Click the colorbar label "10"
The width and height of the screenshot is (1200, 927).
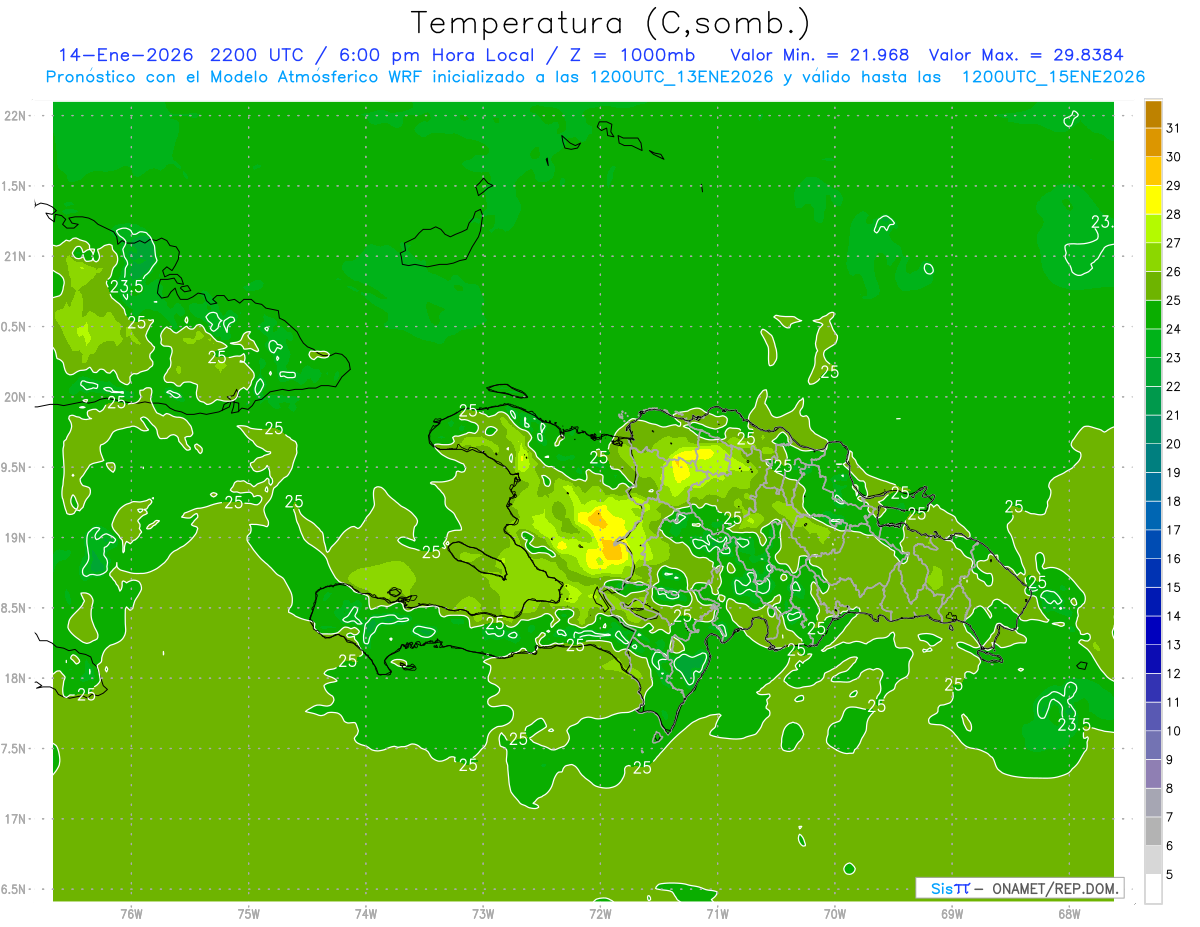pos(1174,731)
